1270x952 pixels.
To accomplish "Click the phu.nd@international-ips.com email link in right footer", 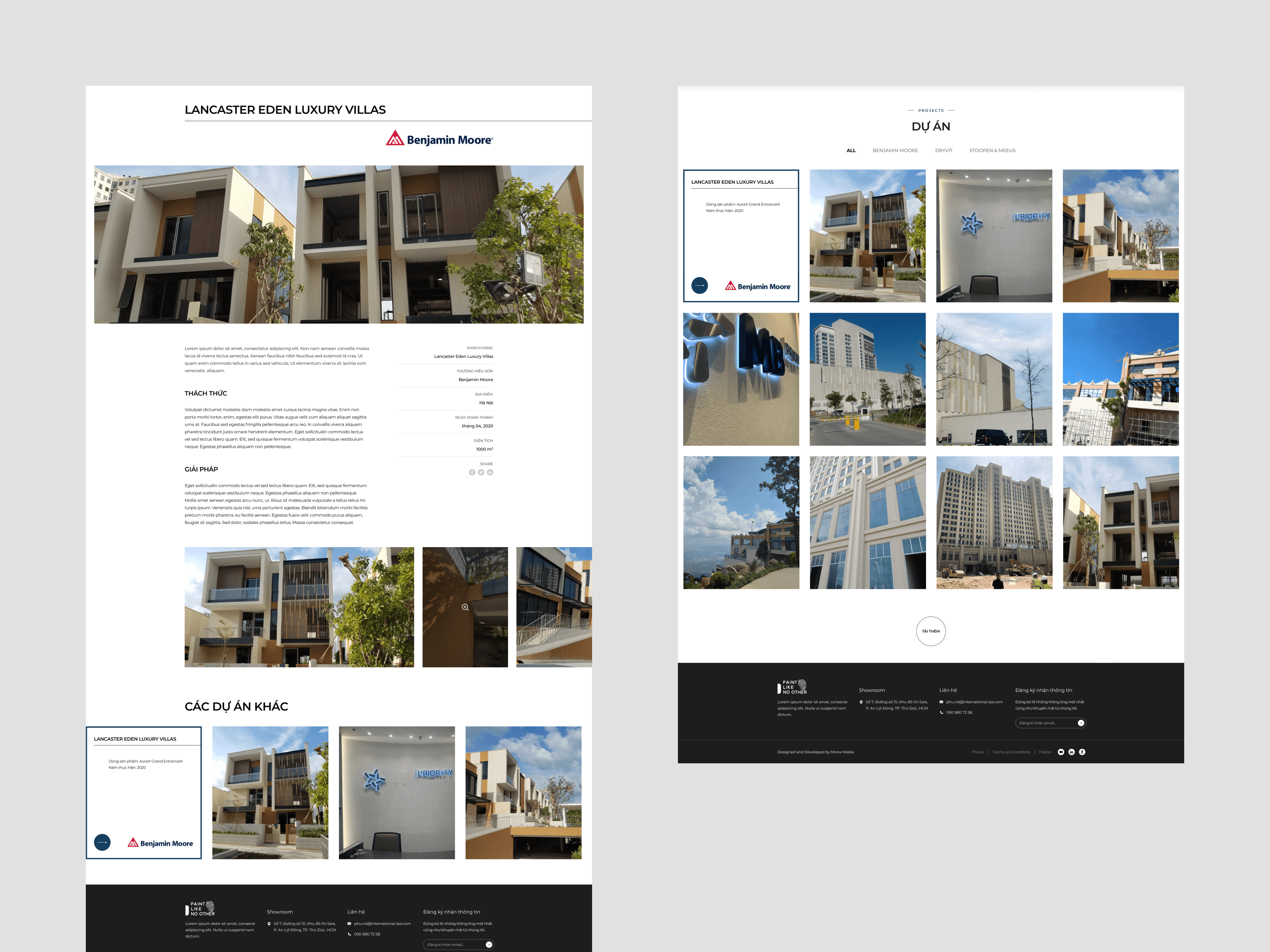I will (974, 702).
